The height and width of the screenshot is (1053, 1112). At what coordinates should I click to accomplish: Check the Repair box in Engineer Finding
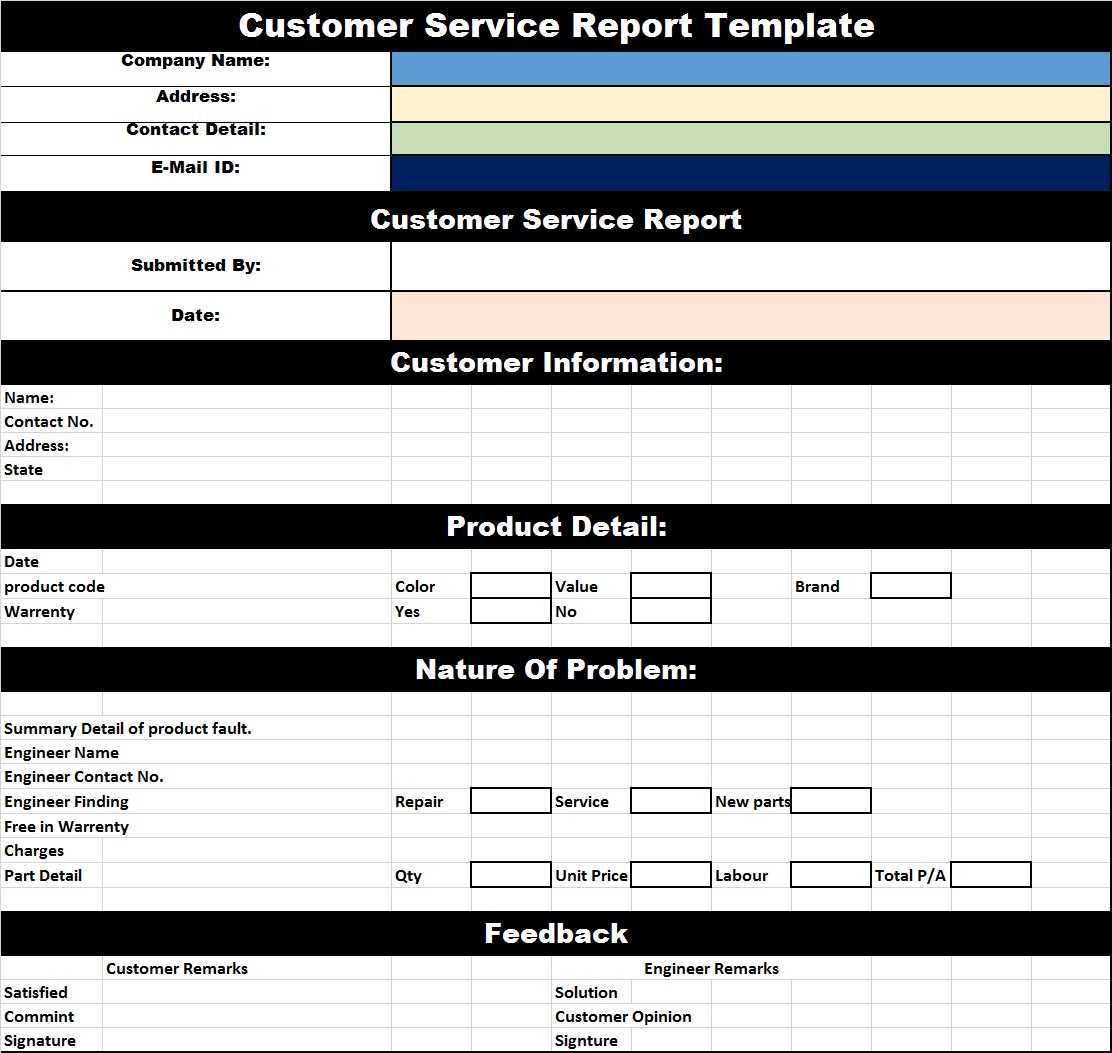coord(511,801)
